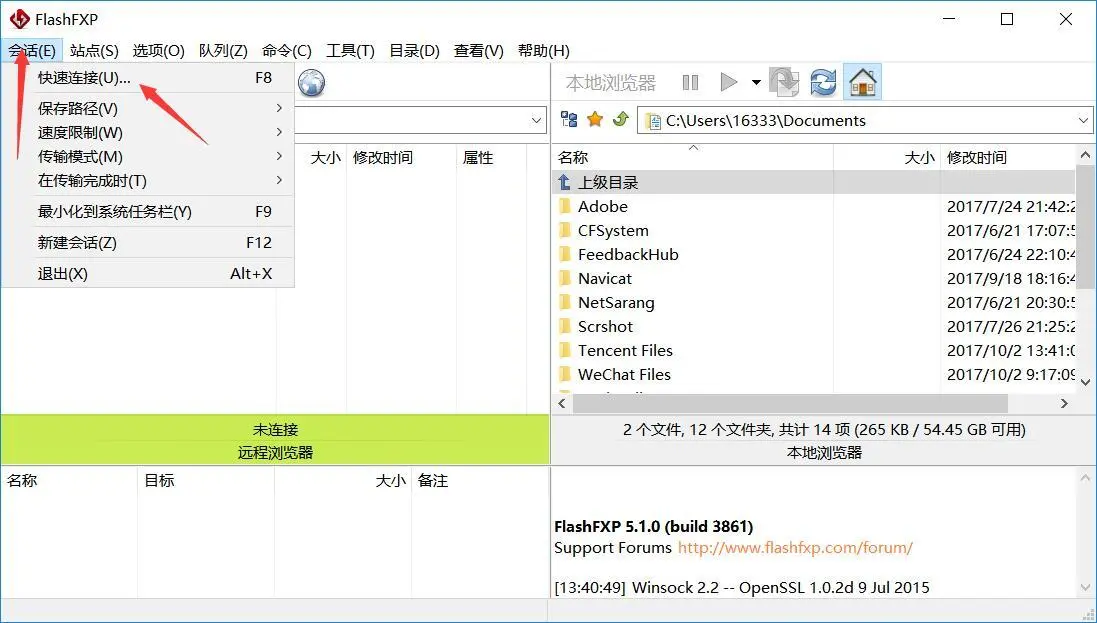Click the WeChat Files folder icon
Image resolution: width=1097 pixels, height=623 pixels.
coord(565,374)
